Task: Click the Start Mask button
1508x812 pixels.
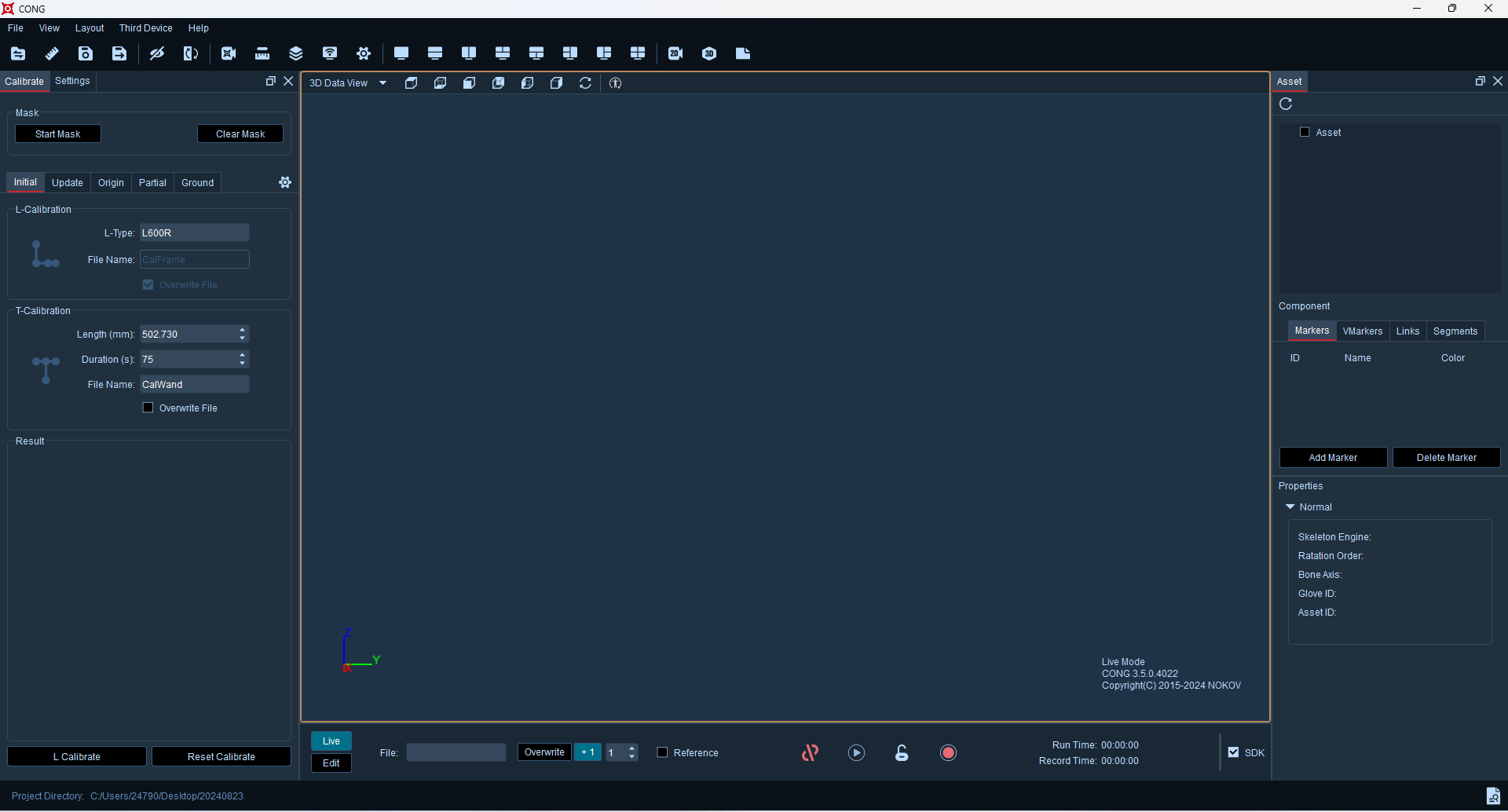Action: pyautogui.click(x=58, y=134)
